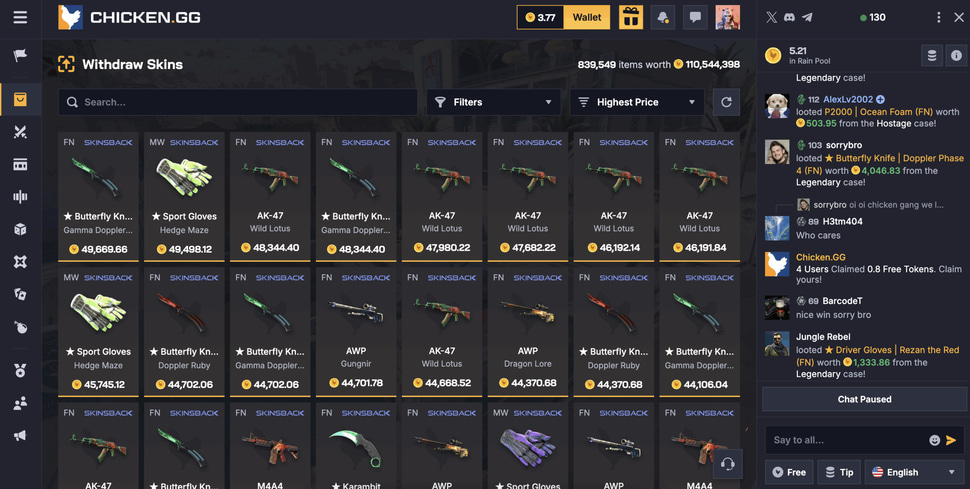Screen dimensions: 970x489
Task: Open the hamburger menu icon
Action: [20, 17]
